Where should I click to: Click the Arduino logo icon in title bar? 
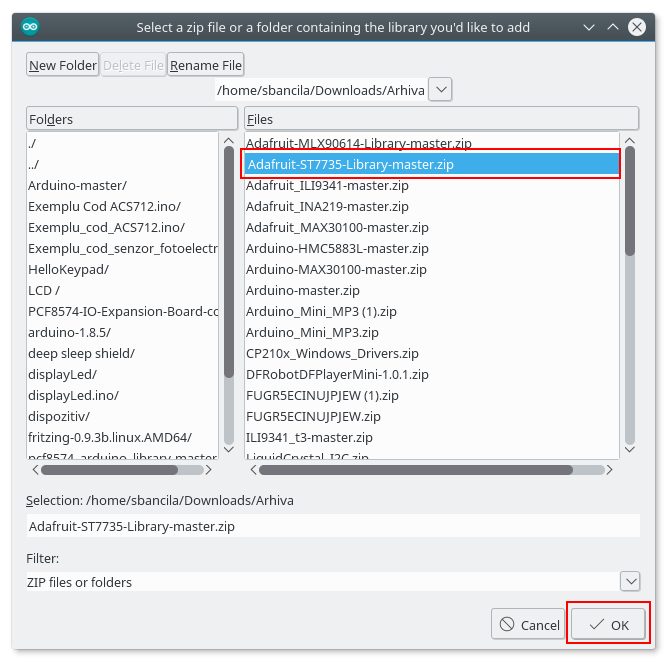pyautogui.click(x=30, y=27)
